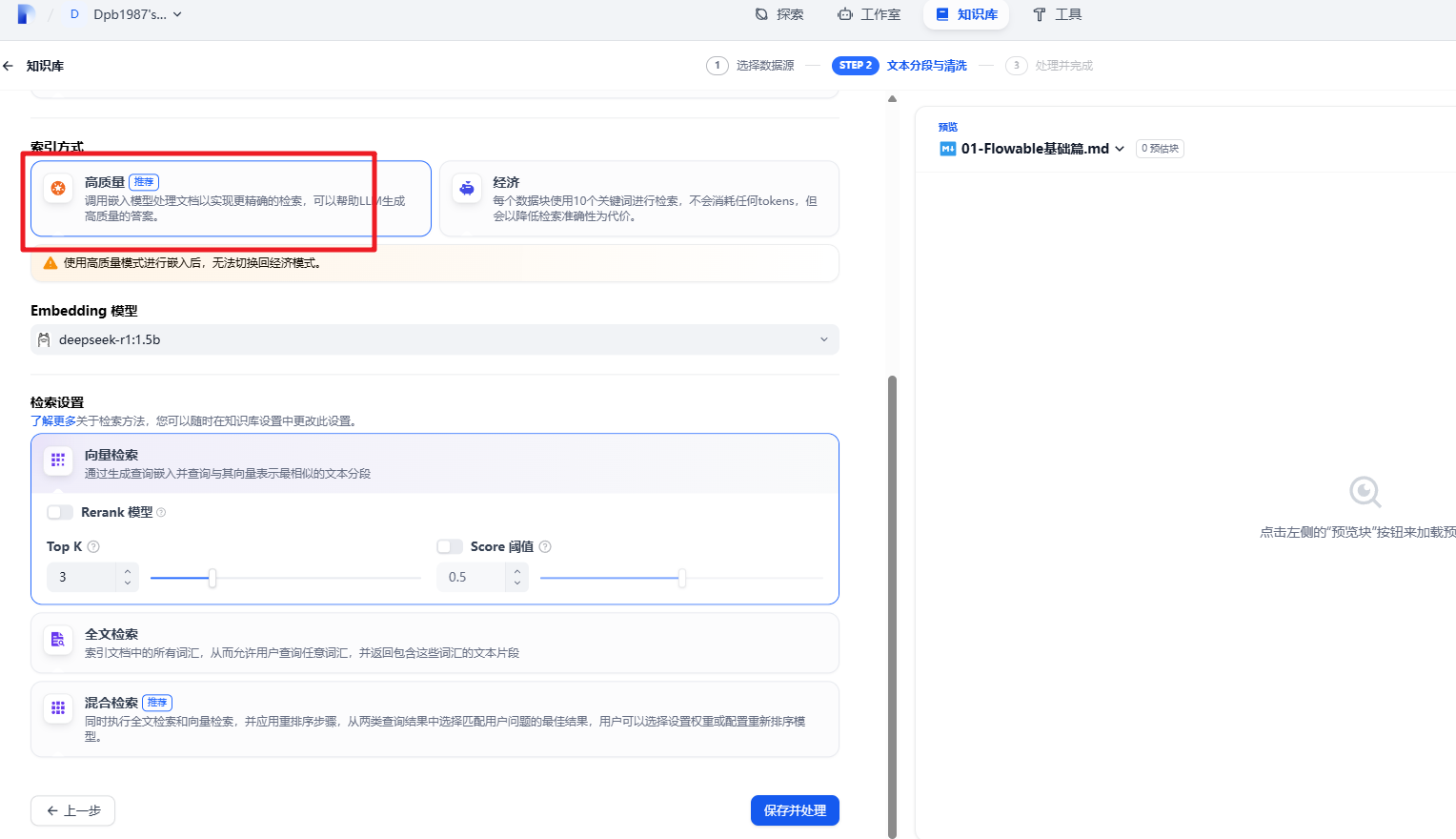Click the 混合检索 icon
This screenshot has width=1456, height=839.
pos(58,708)
